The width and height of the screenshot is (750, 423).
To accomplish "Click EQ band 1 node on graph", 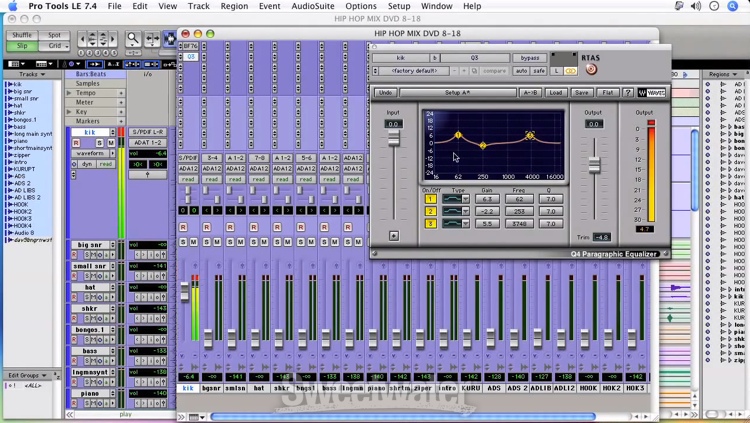I will coord(458,135).
